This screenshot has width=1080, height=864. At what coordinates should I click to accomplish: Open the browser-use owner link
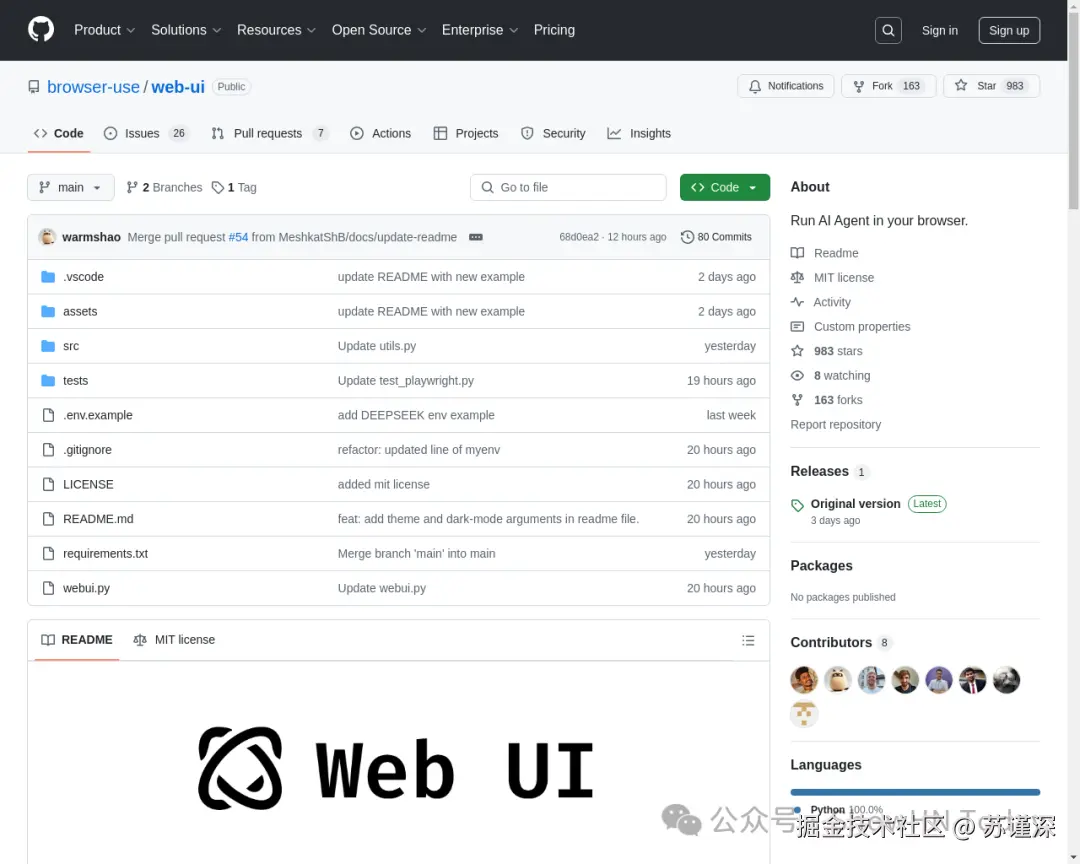tap(93, 87)
